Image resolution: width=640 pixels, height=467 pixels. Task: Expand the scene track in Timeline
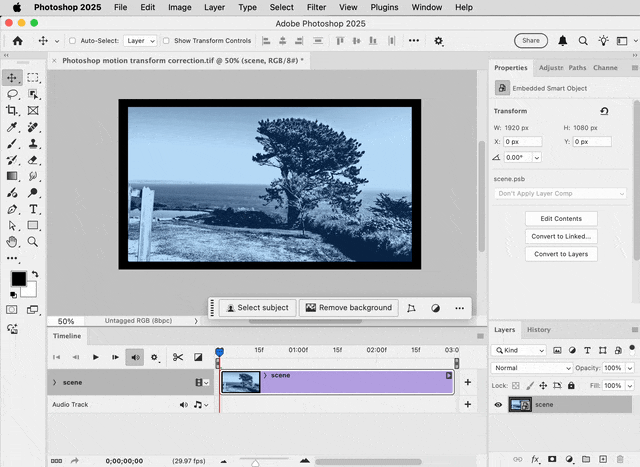pyautogui.click(x=55, y=382)
